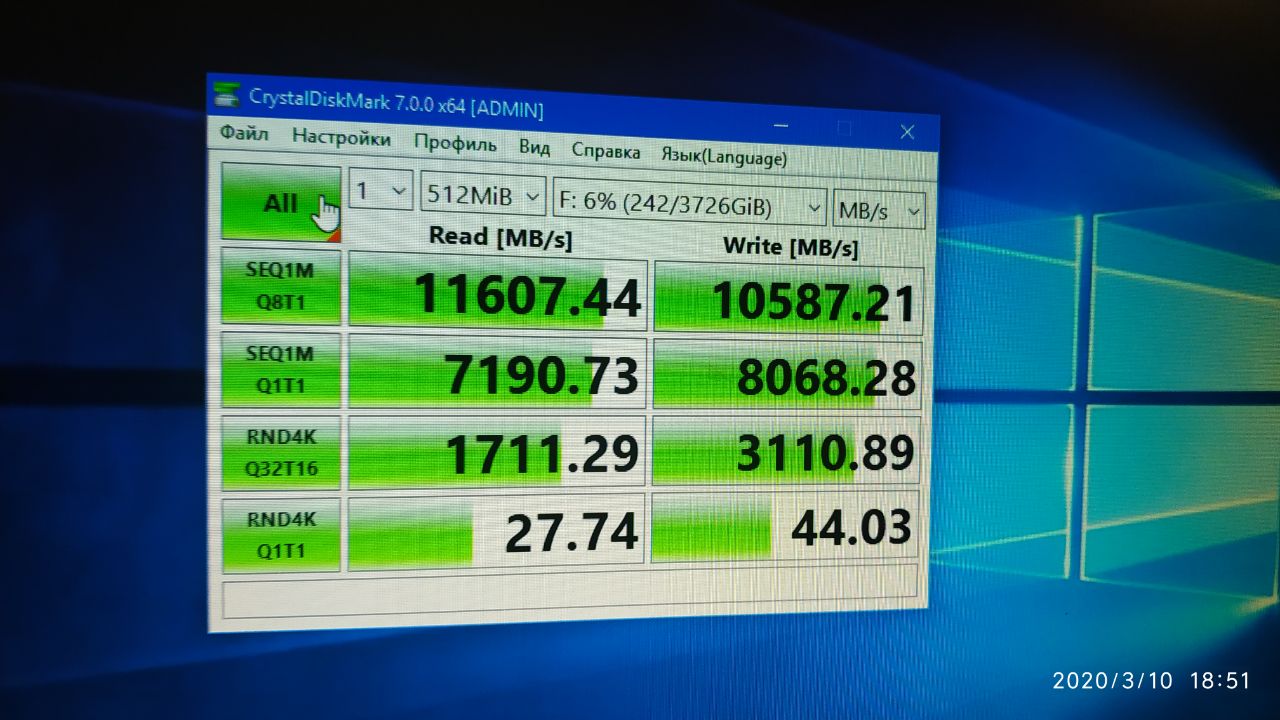Click the 7190.73 read result
This screenshot has width=1280, height=720.
coord(497,373)
